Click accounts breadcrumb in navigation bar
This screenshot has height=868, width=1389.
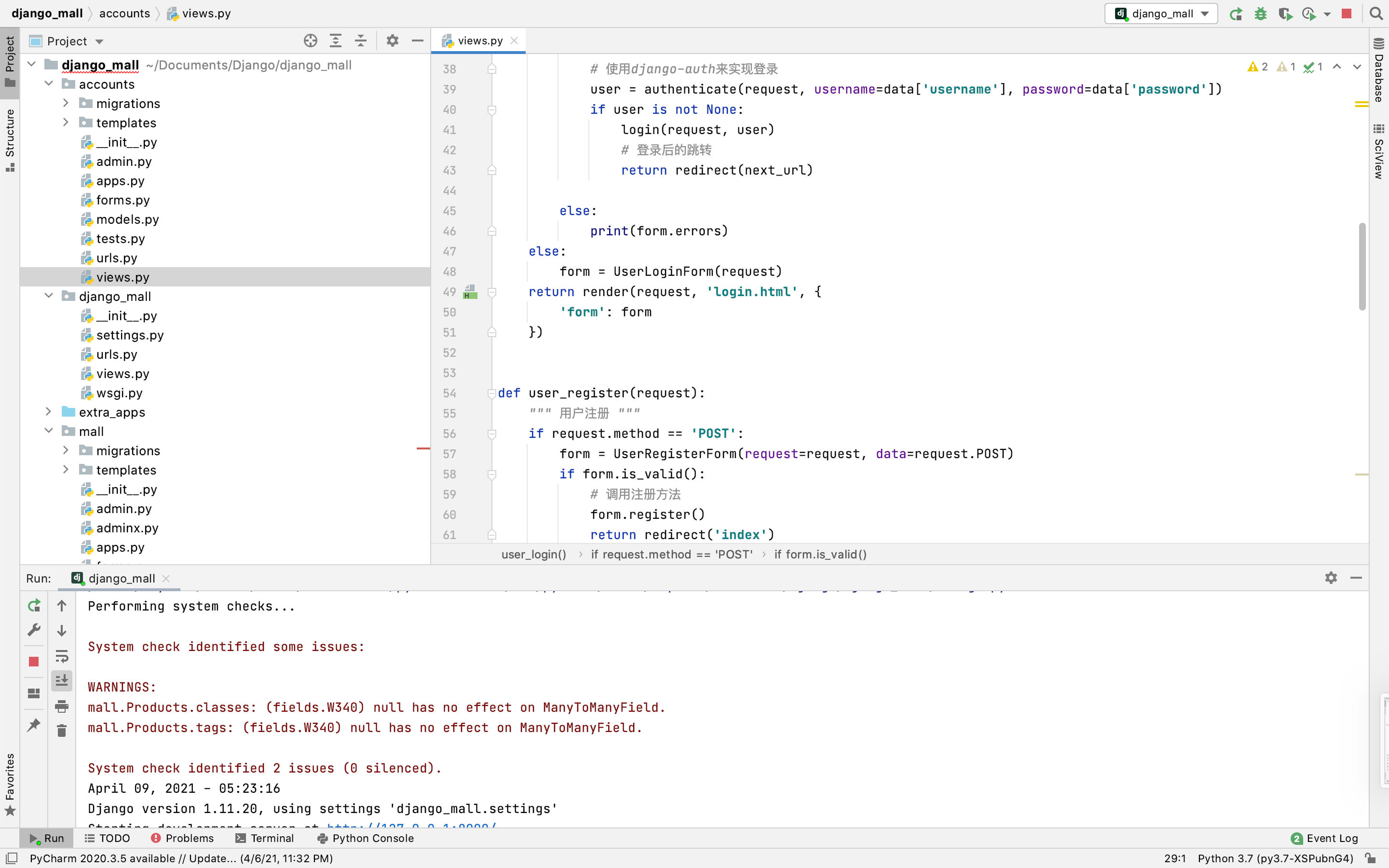tap(124, 13)
